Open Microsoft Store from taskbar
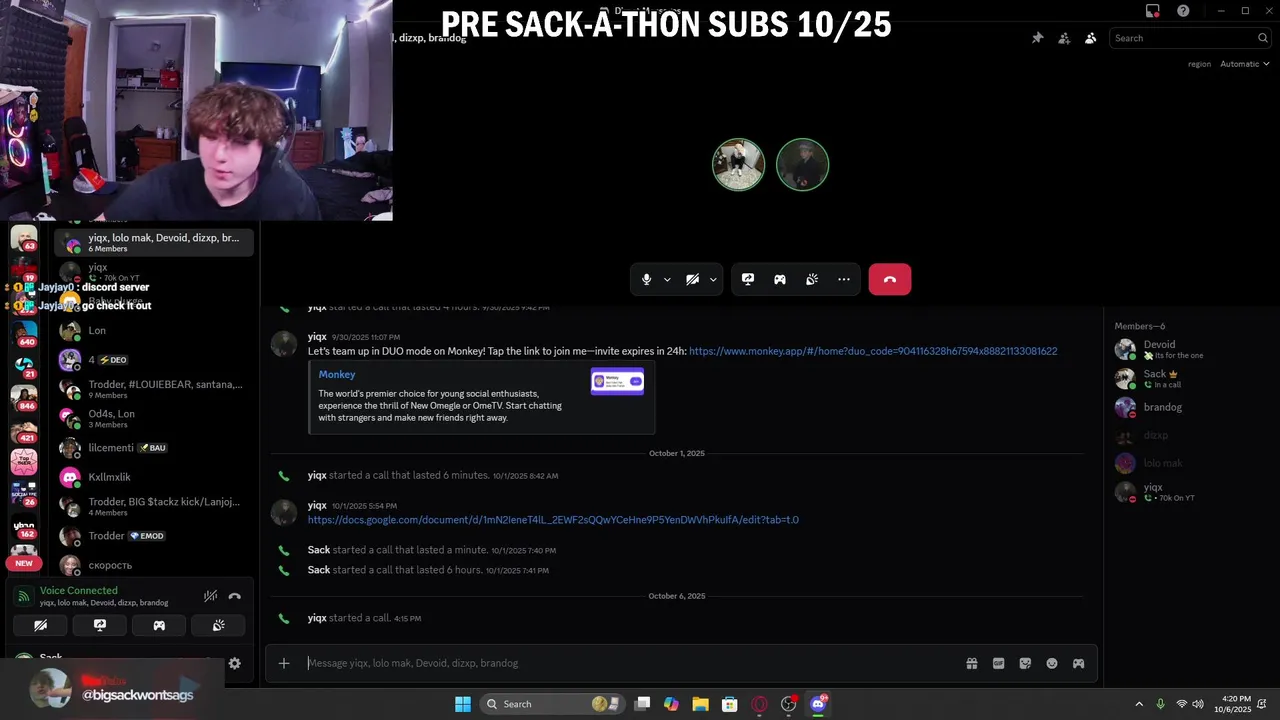1280x720 pixels. (730, 704)
